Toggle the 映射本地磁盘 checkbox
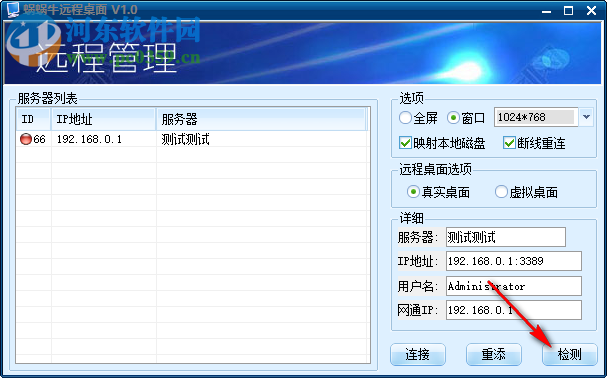 405,143
